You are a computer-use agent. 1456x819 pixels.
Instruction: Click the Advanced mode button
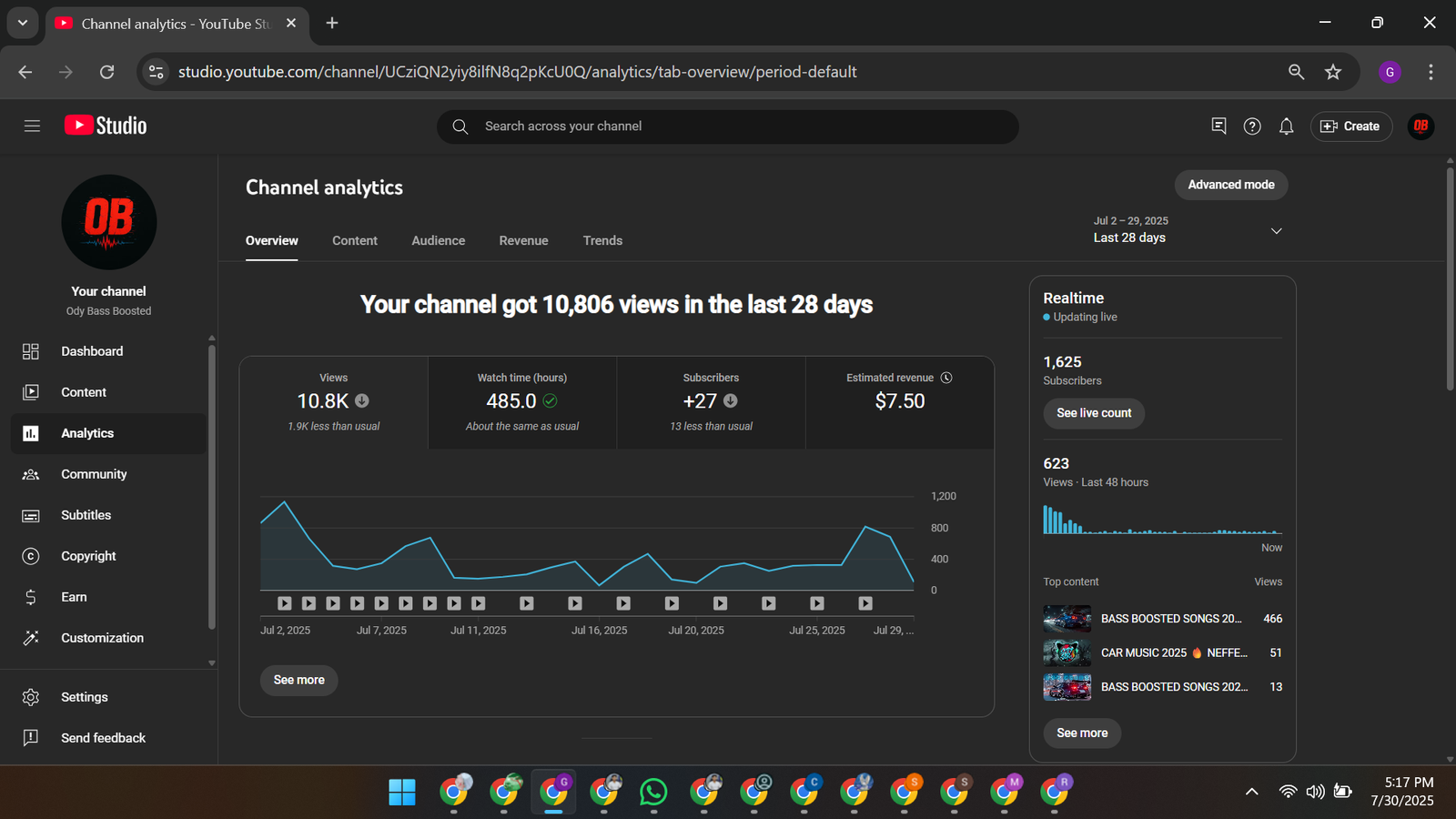point(1231,185)
